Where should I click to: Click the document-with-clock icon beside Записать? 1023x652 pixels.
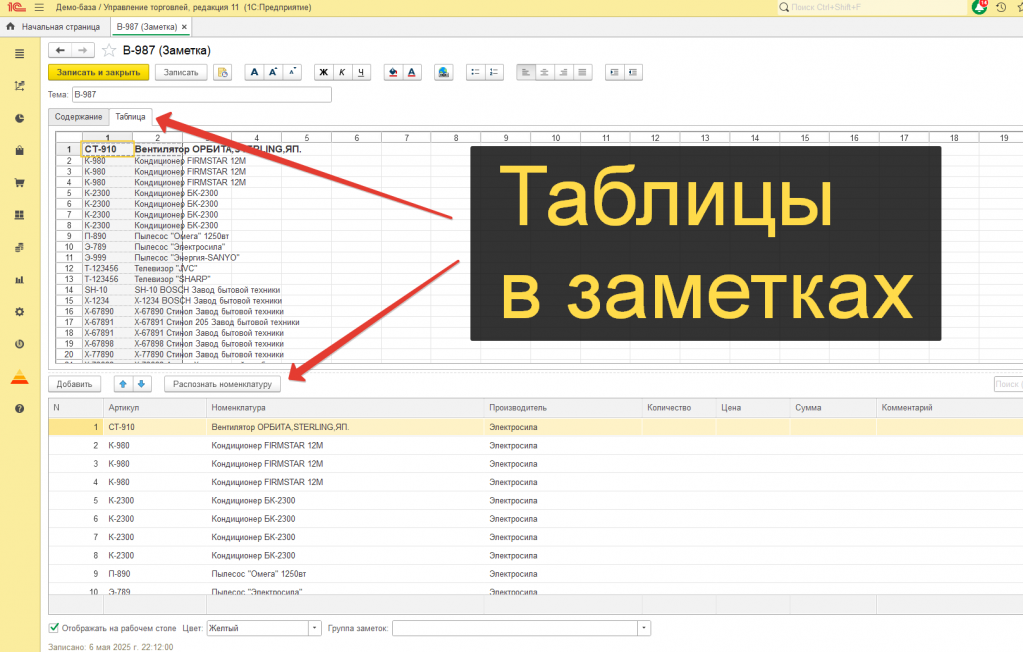(222, 72)
